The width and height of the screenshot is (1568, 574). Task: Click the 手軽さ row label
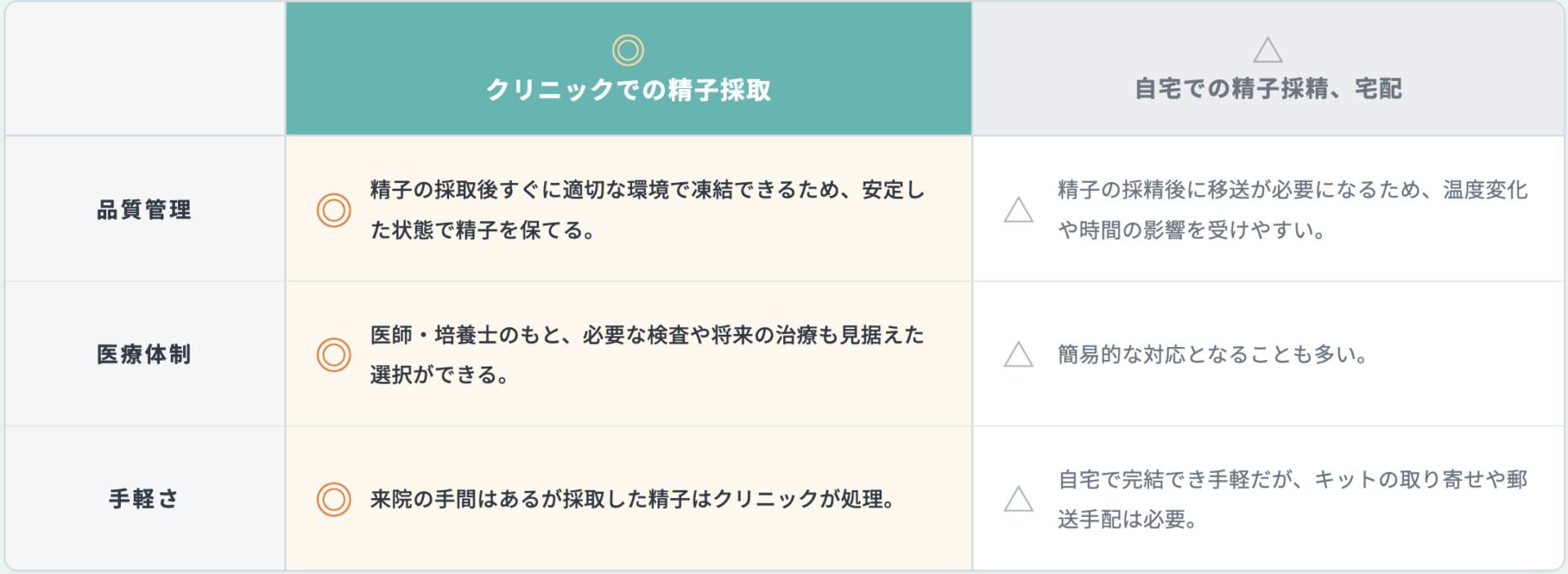click(x=145, y=499)
